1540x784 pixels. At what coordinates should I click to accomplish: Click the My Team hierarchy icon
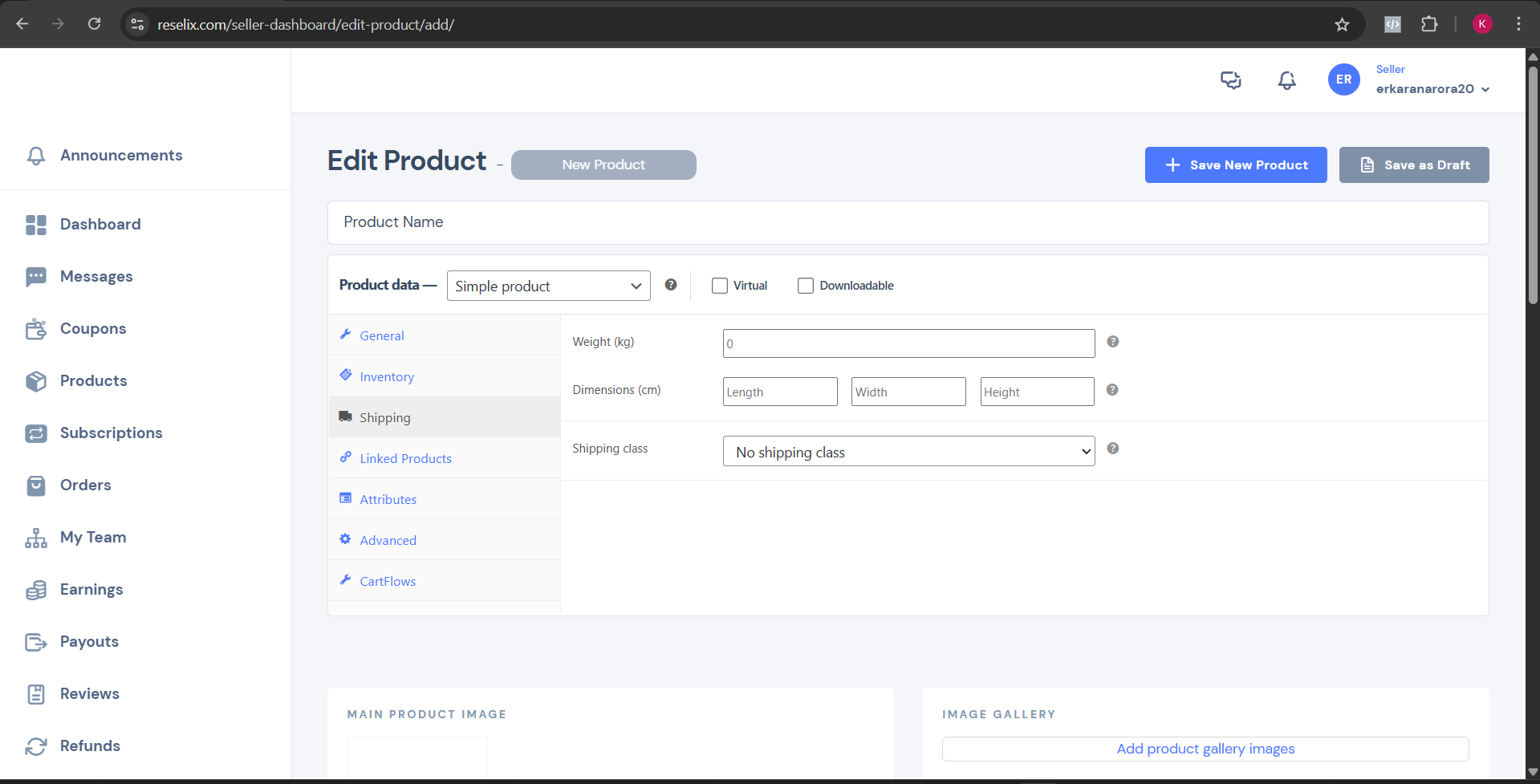tap(35, 538)
